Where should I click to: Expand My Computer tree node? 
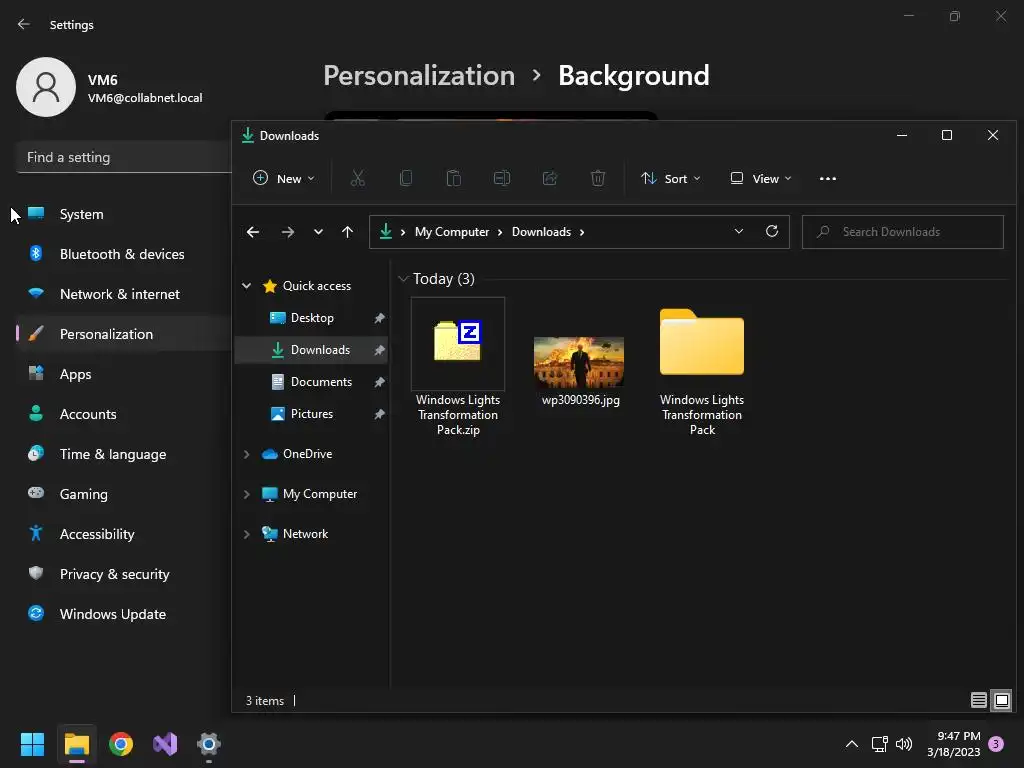click(246, 494)
